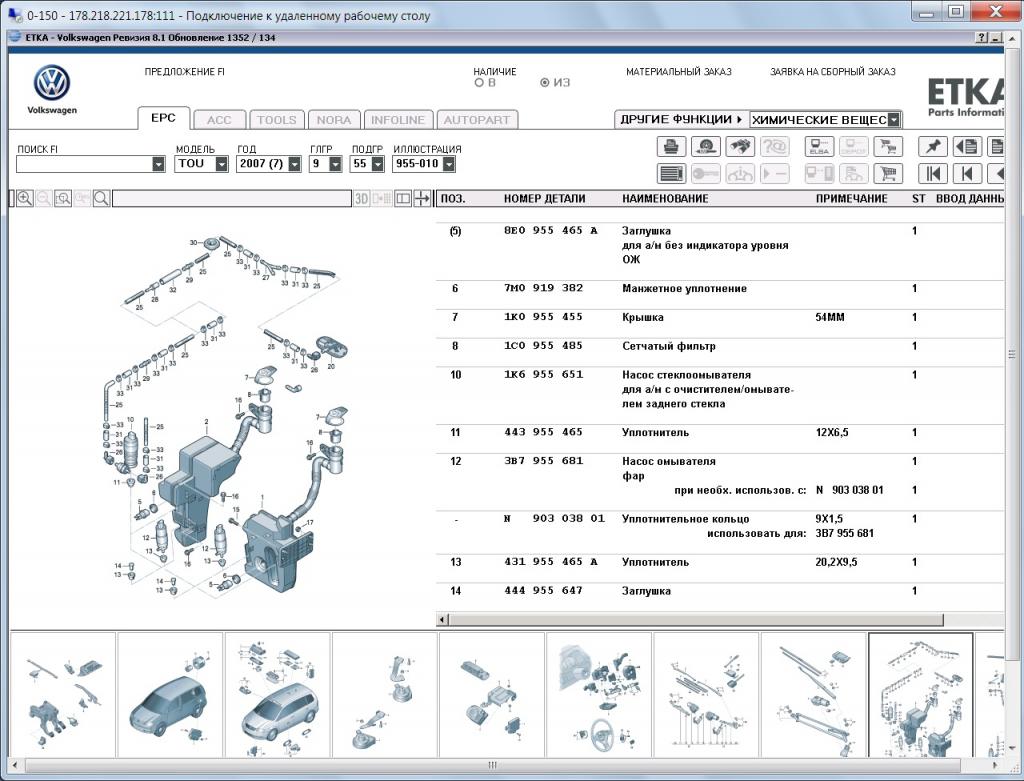1024x781 pixels.
Task: Click the Другие функции button
Action: pos(680,119)
